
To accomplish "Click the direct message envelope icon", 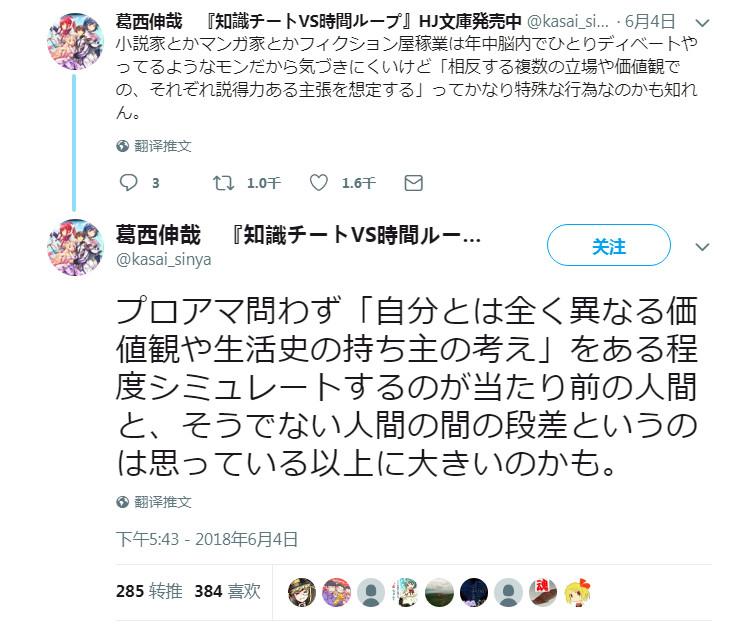I will 414,183.
